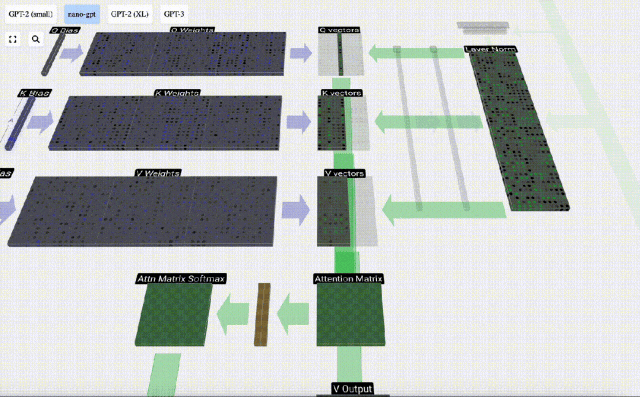Choose the GPT-3 model
The image size is (640, 397).
click(x=174, y=14)
